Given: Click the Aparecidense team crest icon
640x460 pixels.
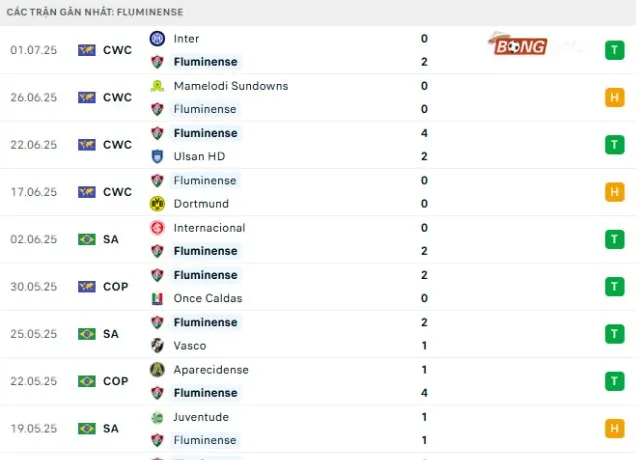Looking at the screenshot, I should pos(157,370).
